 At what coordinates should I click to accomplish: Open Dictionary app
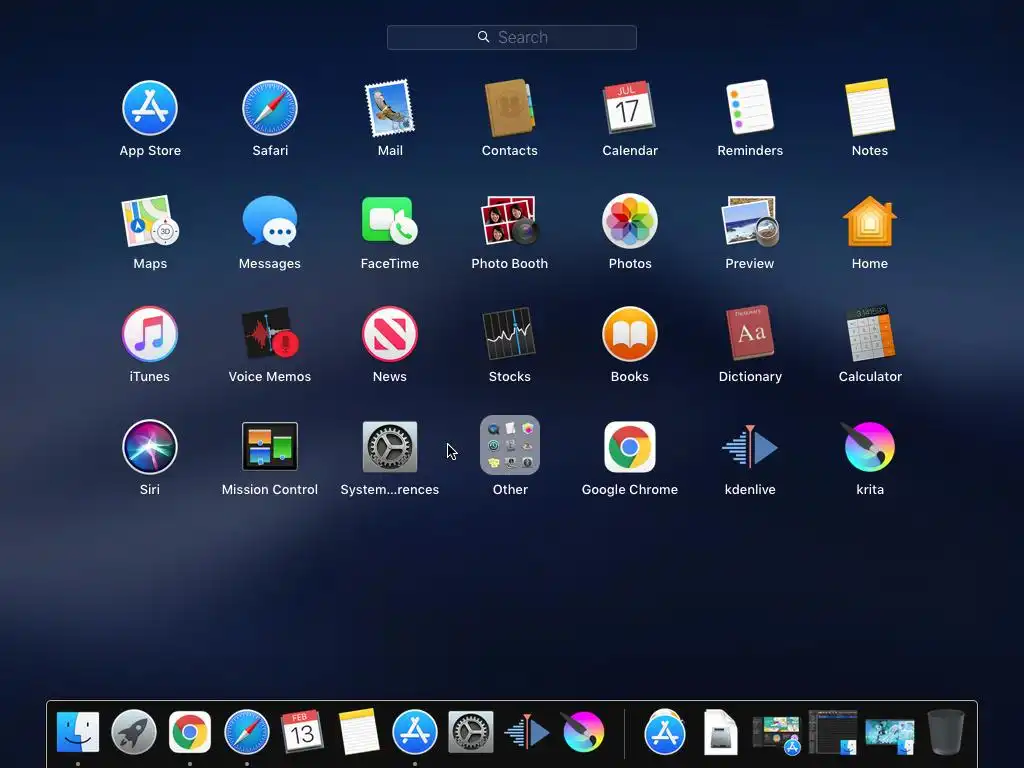(750, 334)
